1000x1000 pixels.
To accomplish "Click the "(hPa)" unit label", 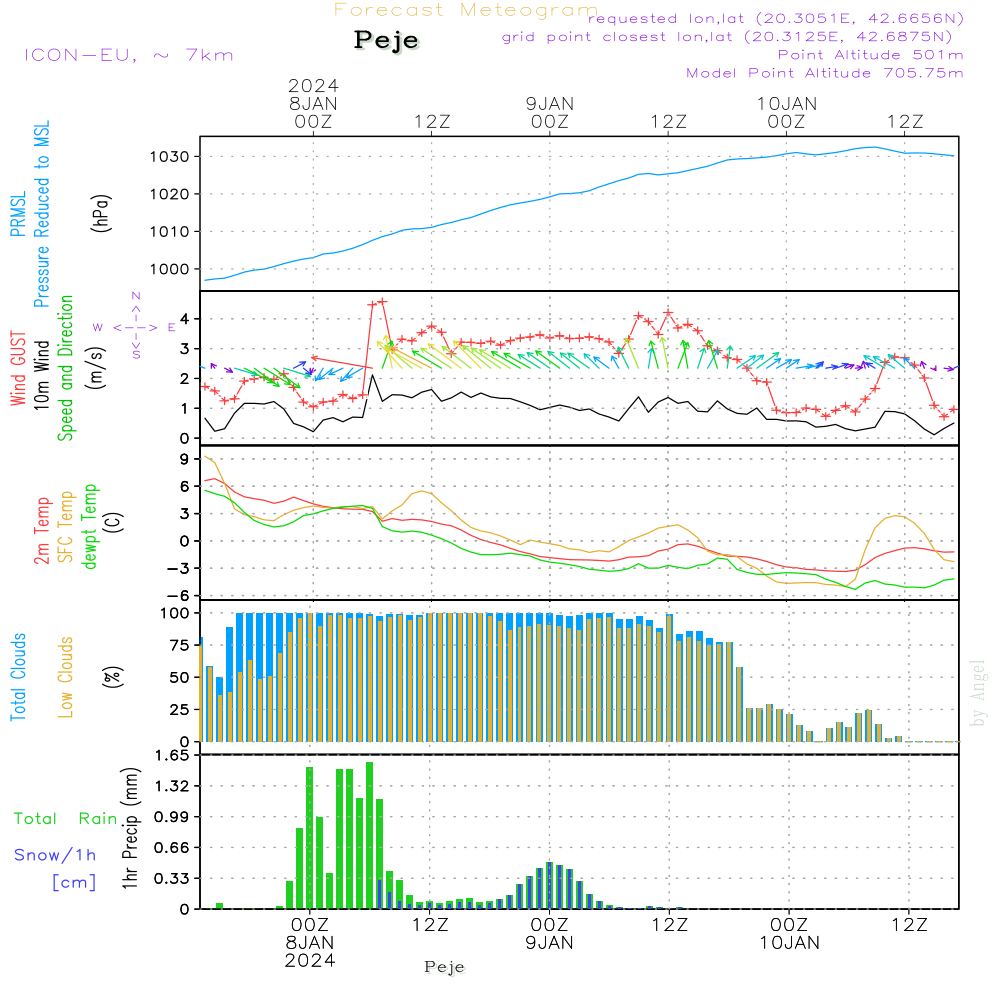I will [x=101, y=214].
